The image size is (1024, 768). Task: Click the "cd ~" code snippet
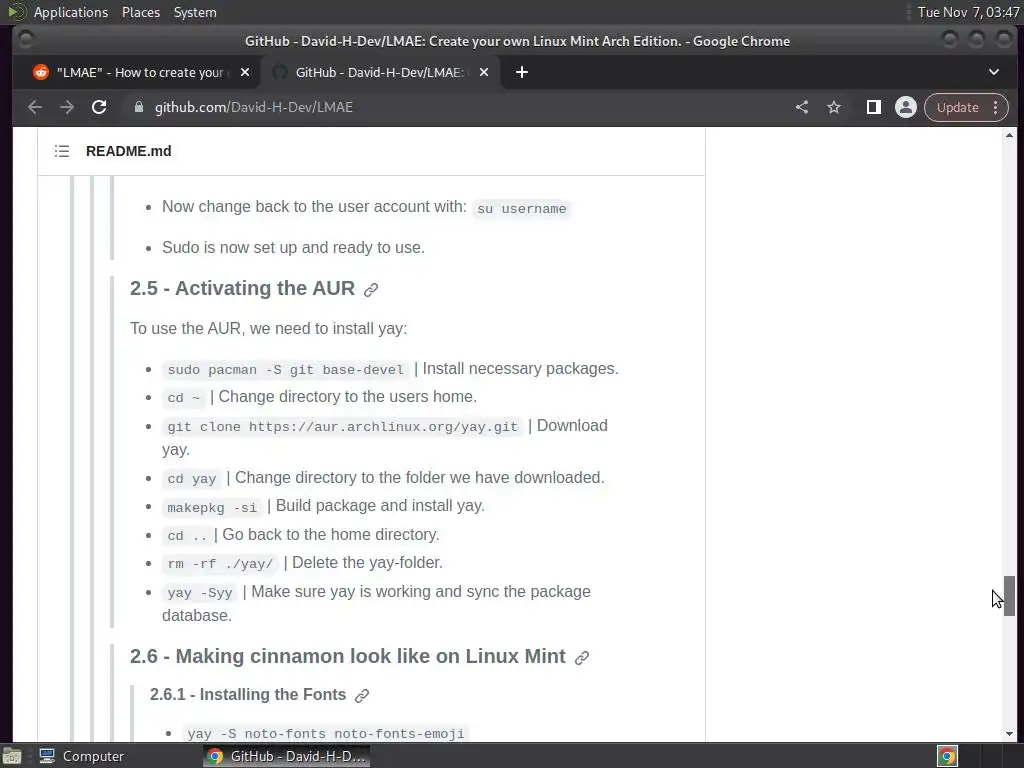(x=184, y=398)
